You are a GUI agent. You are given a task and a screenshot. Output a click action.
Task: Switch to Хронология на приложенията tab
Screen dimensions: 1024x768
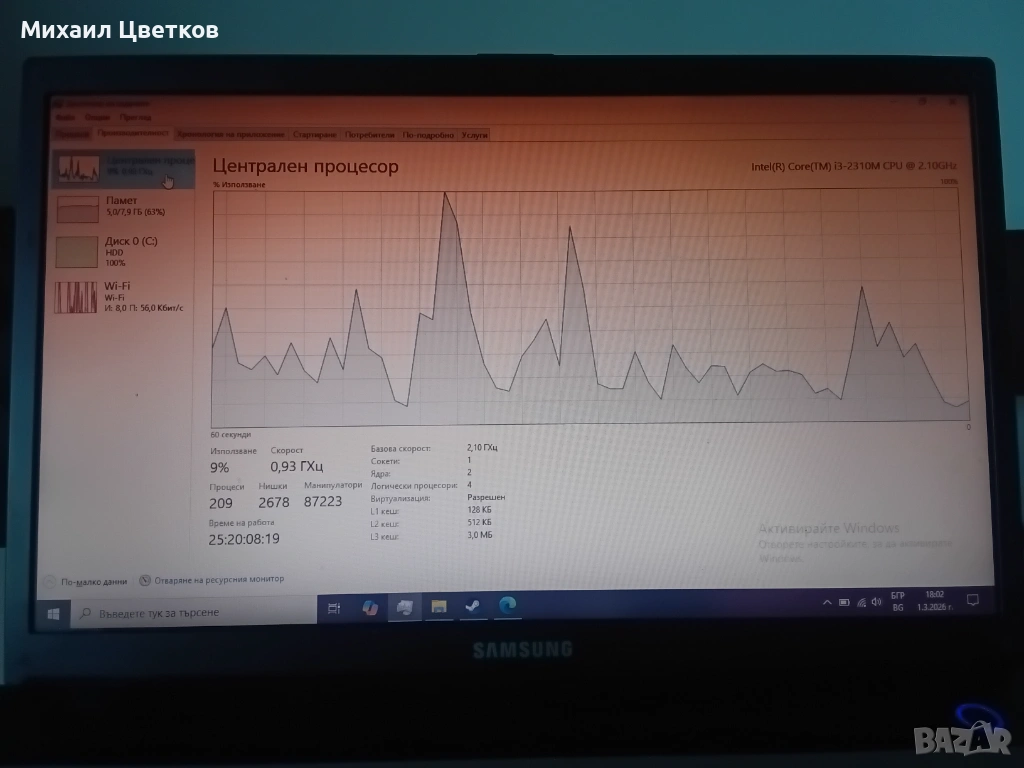(x=232, y=133)
